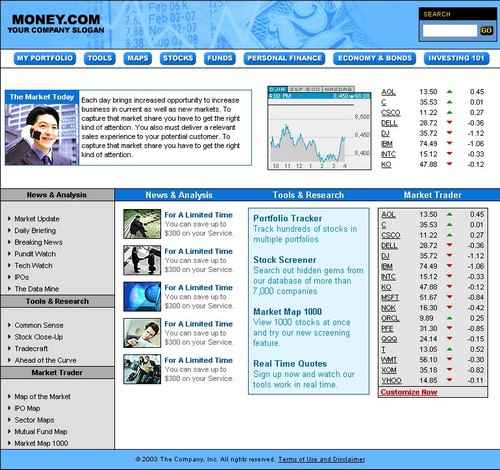500x470 pixels.
Task: Click the businessman photo in Market Today
Action: tap(42, 134)
